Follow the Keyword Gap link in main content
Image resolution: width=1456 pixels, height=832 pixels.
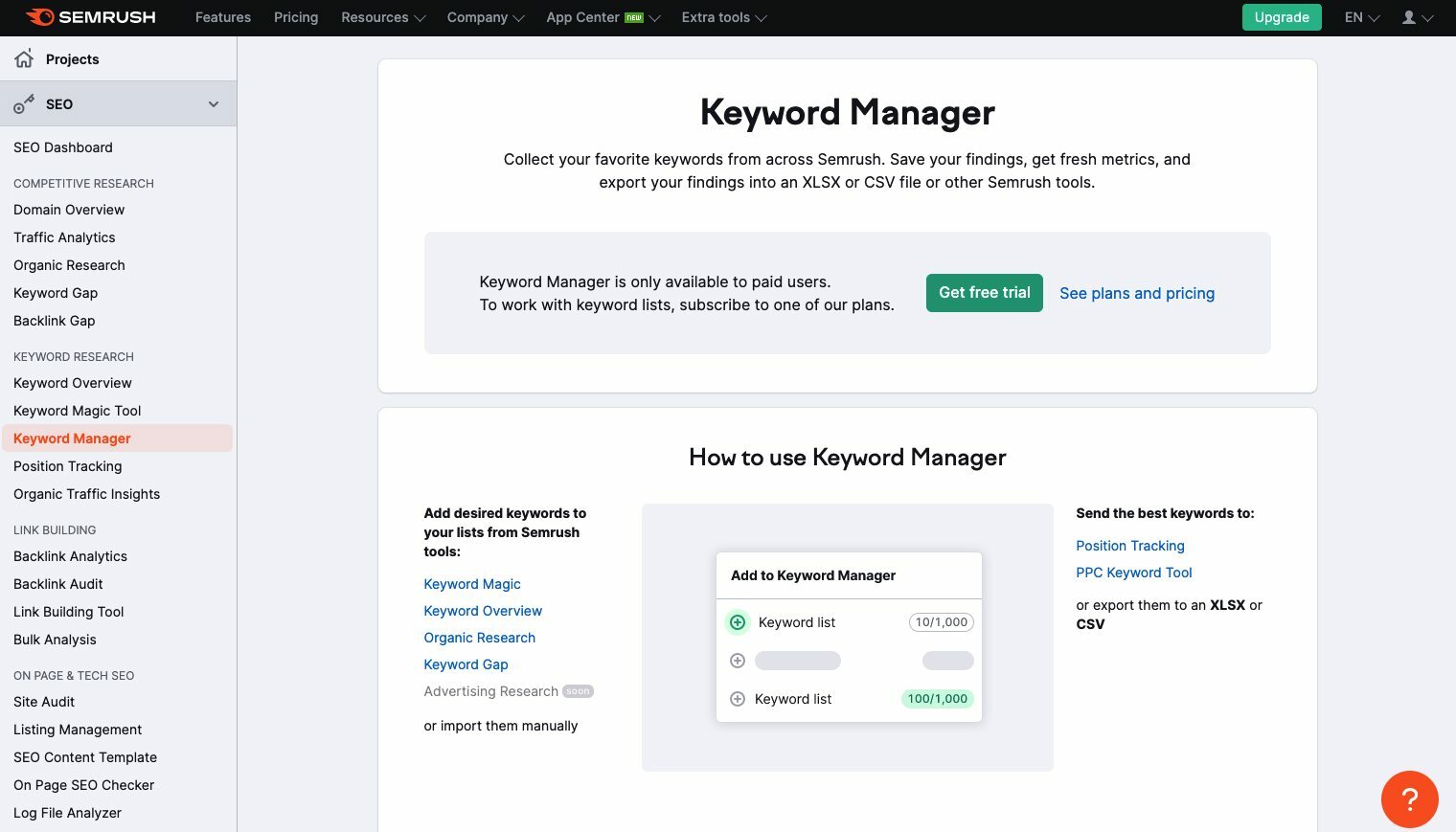pyautogui.click(x=466, y=664)
